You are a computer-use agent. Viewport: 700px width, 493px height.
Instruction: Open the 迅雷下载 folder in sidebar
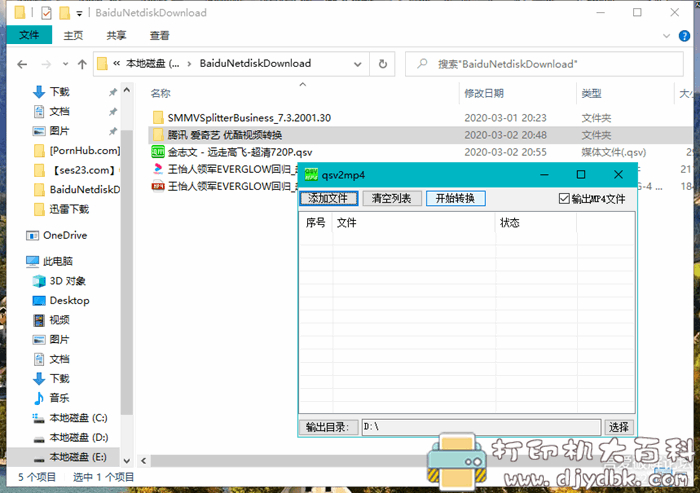(62, 209)
